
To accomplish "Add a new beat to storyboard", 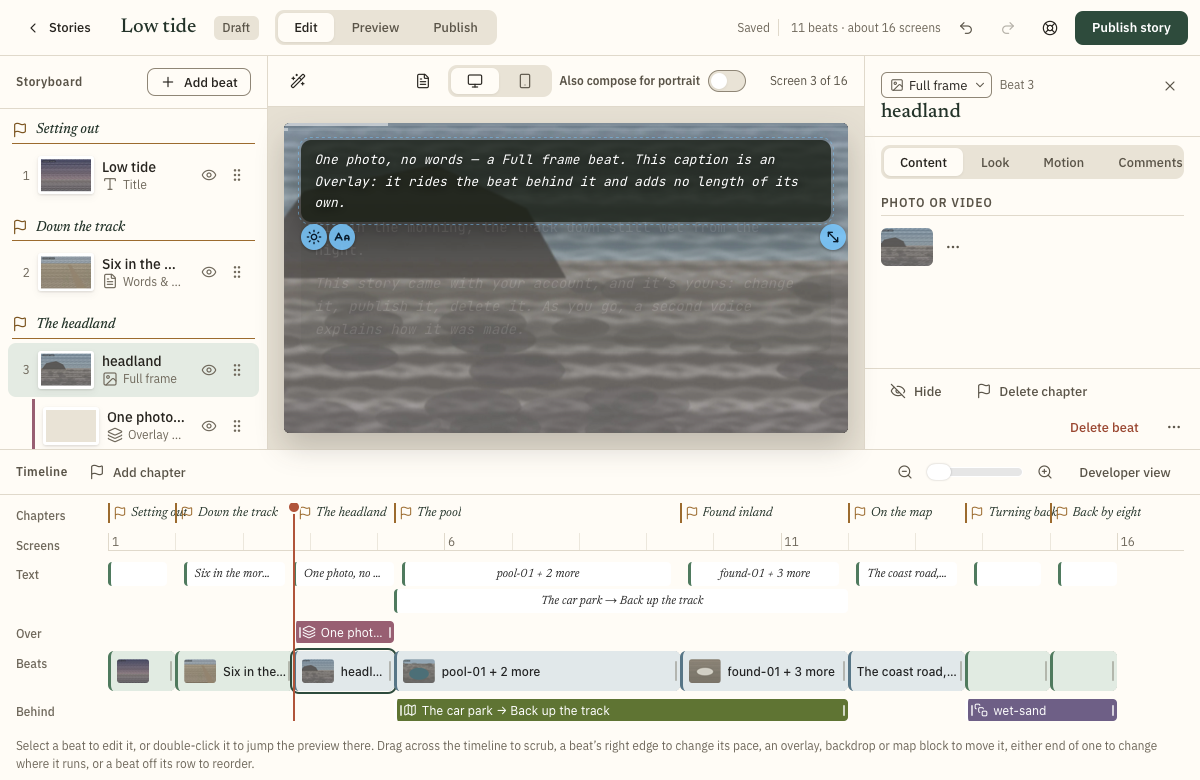I will 199,82.
